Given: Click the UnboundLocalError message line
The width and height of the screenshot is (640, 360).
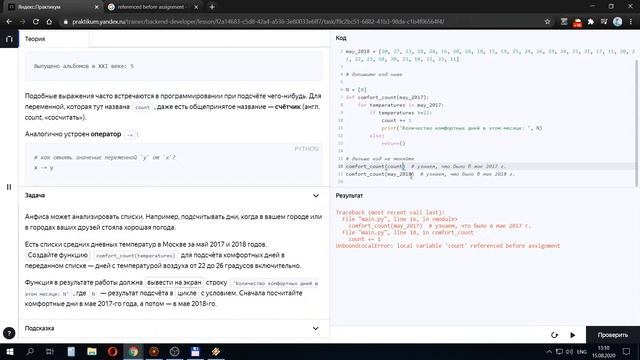Looking at the screenshot, I should 448,246.
